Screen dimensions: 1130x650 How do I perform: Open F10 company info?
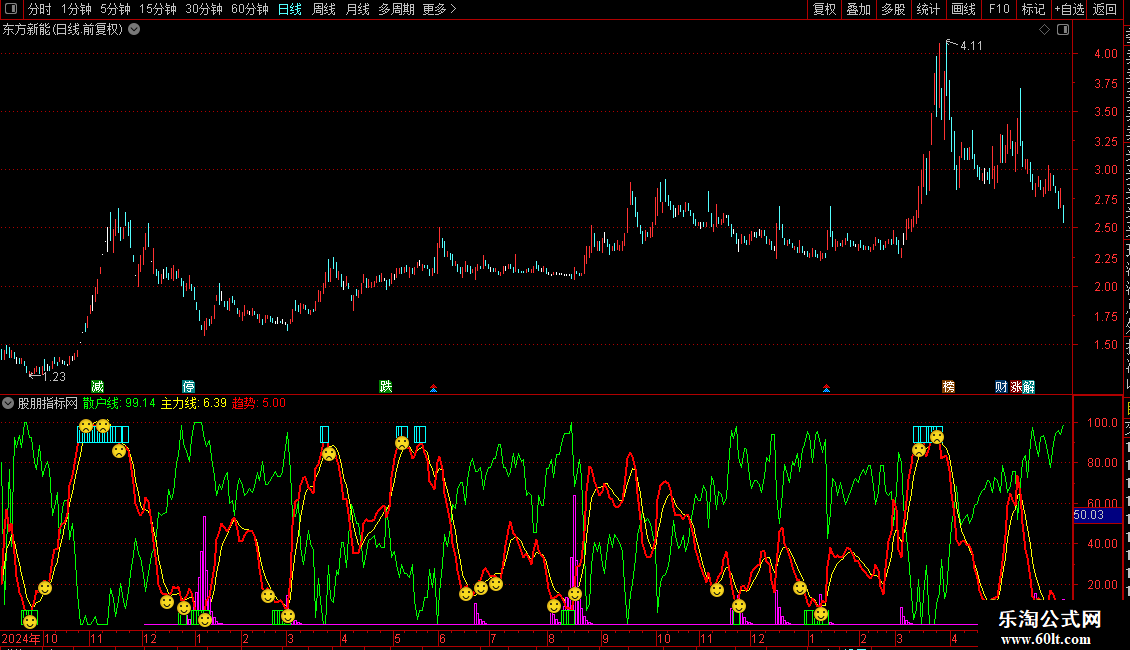click(x=999, y=9)
